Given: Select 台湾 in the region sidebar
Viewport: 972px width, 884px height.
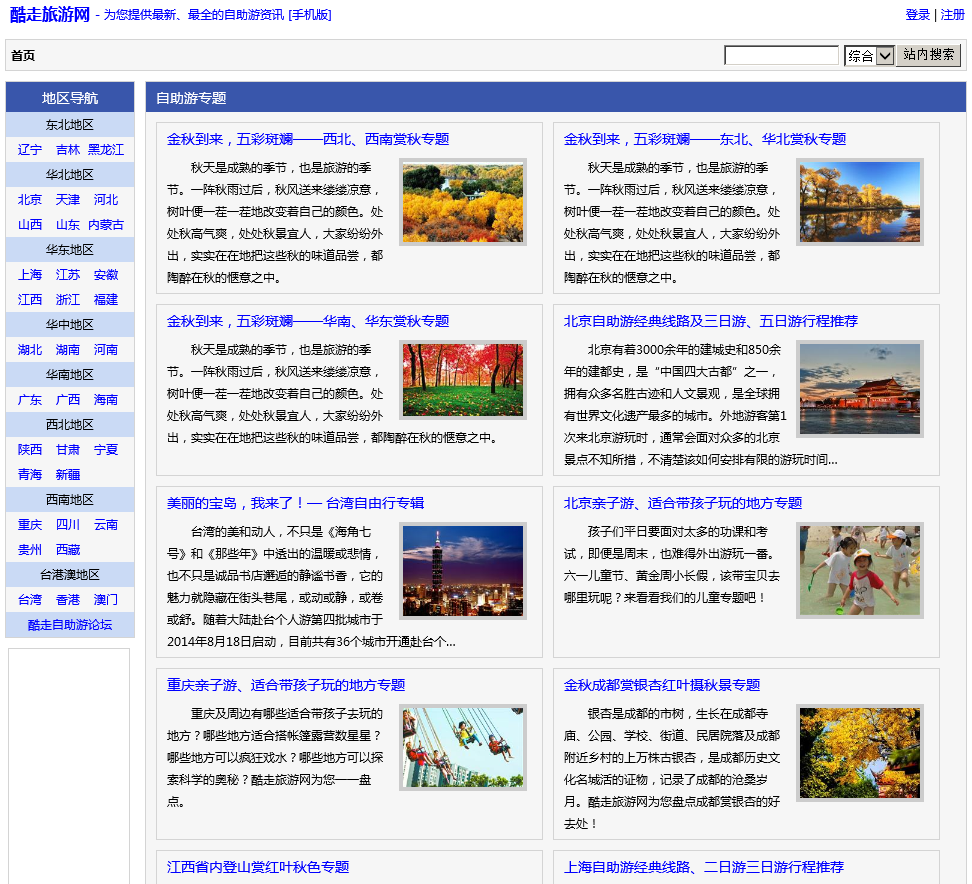Looking at the screenshot, I should point(30,600).
